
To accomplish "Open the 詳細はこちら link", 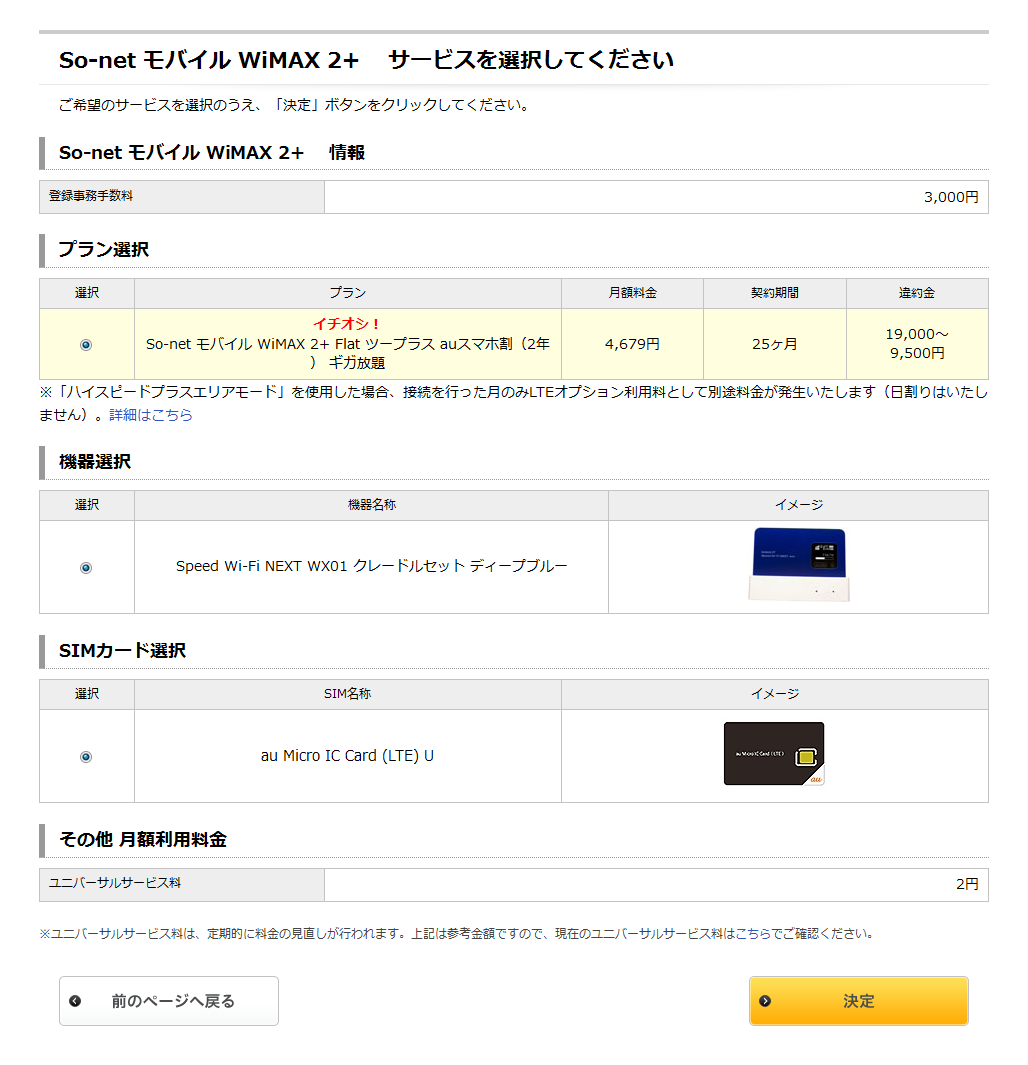I will click(151, 414).
